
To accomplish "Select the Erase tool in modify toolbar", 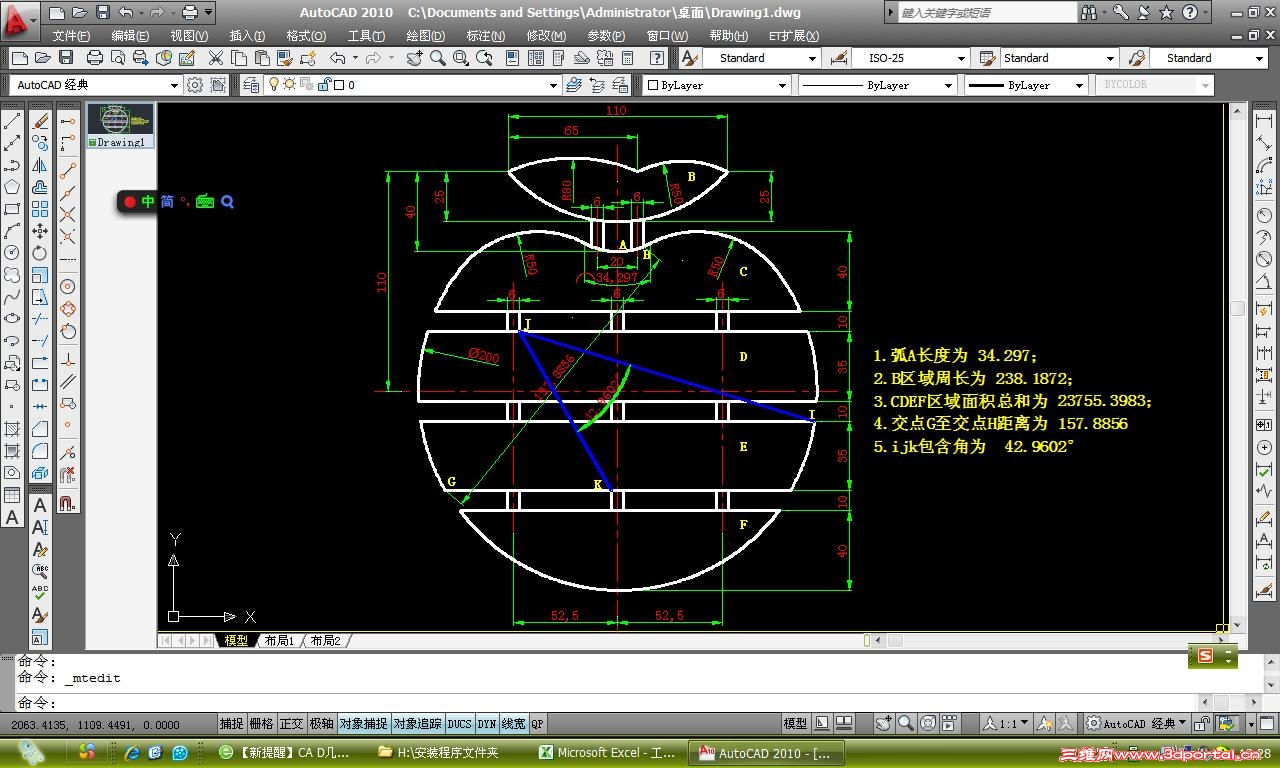I will click(x=40, y=121).
